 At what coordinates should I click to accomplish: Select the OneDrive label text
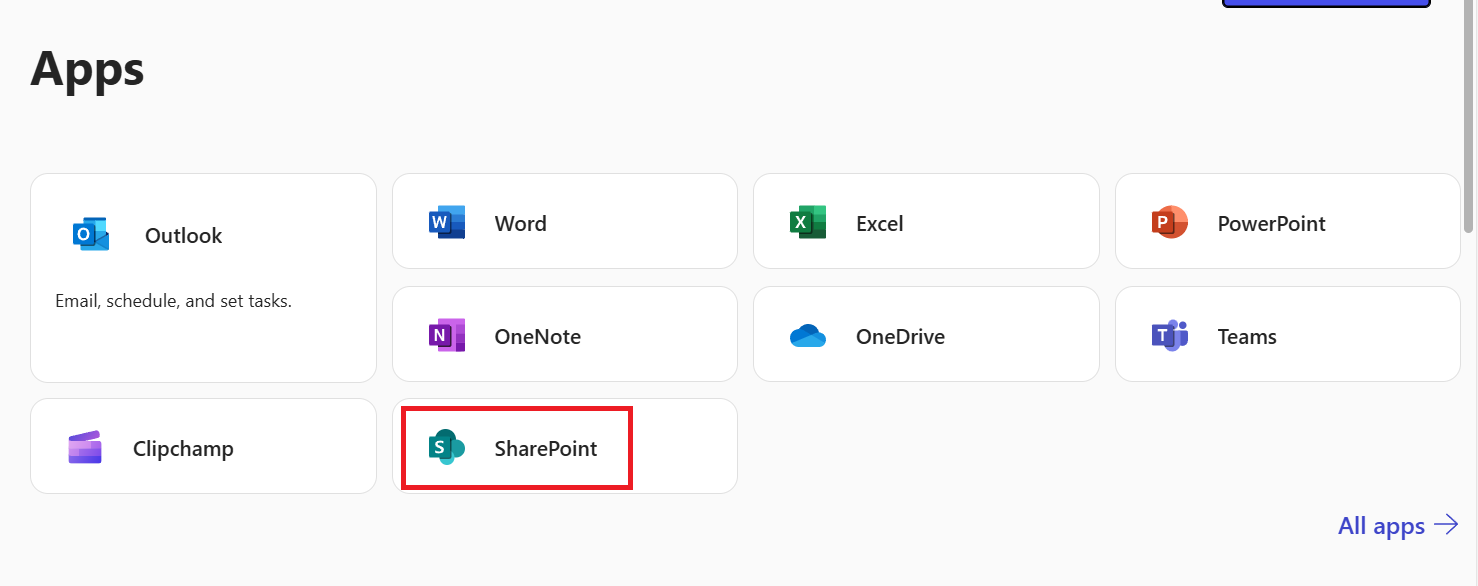point(900,336)
